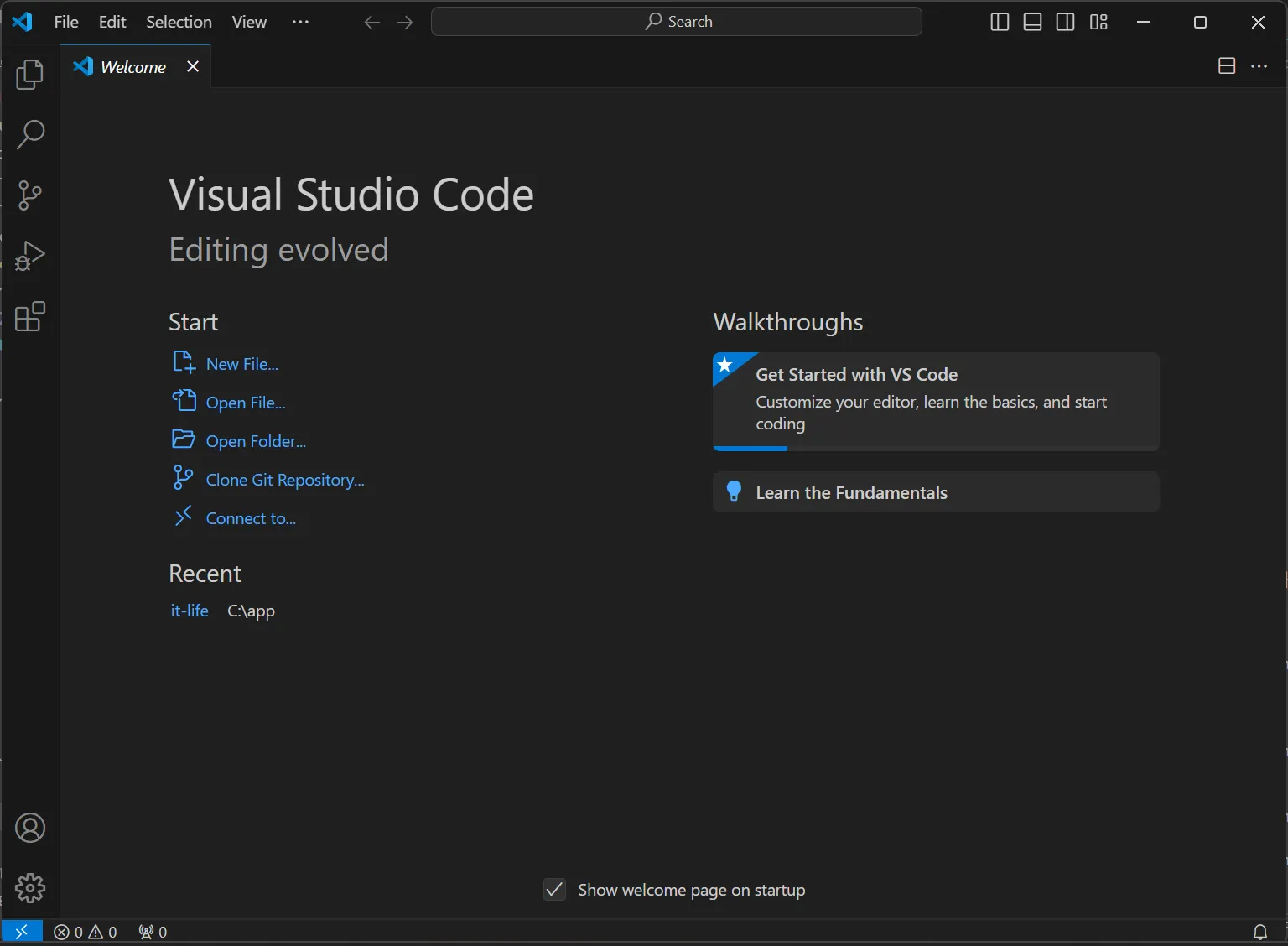The height and width of the screenshot is (946, 1288).
Task: Split the editor with layout icon
Action: [x=1227, y=66]
